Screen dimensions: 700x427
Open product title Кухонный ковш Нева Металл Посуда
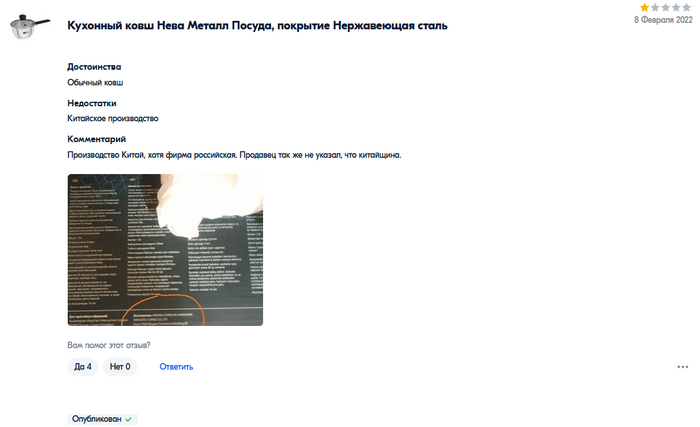coord(257,25)
